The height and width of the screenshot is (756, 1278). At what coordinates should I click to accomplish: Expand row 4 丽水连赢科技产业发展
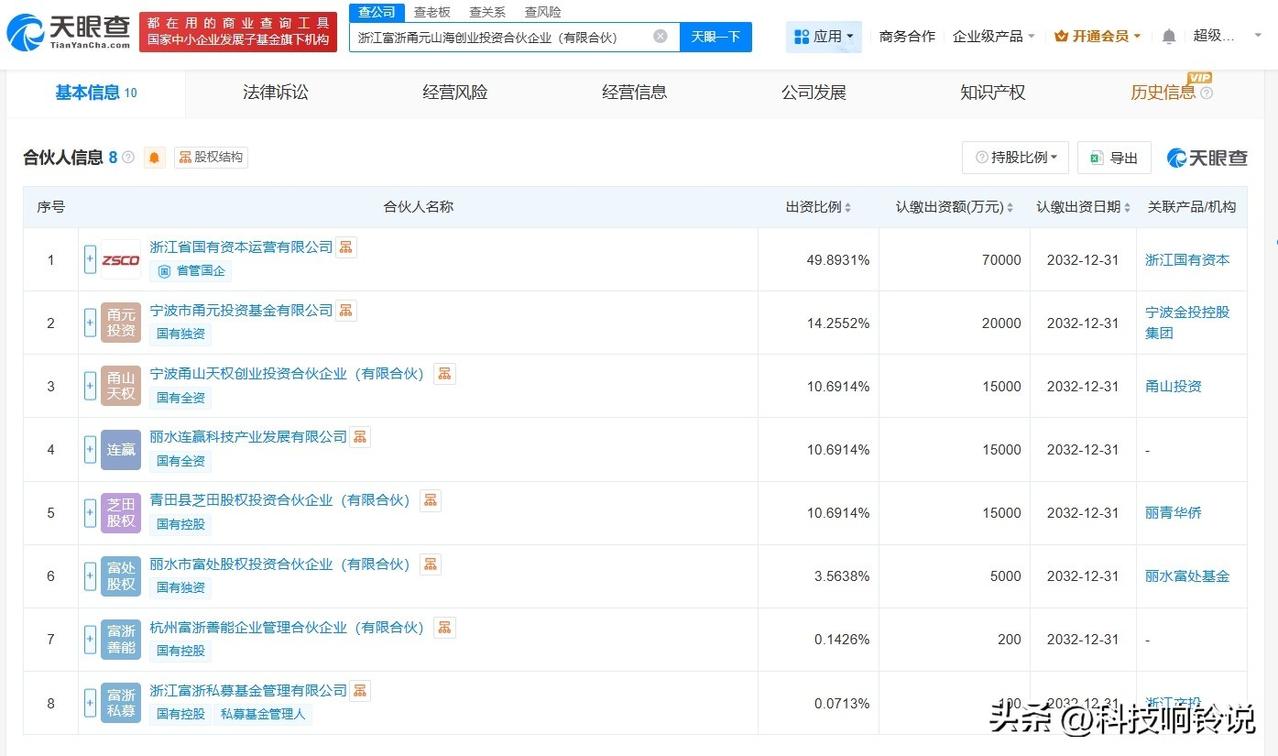pyautogui.click(x=90, y=450)
